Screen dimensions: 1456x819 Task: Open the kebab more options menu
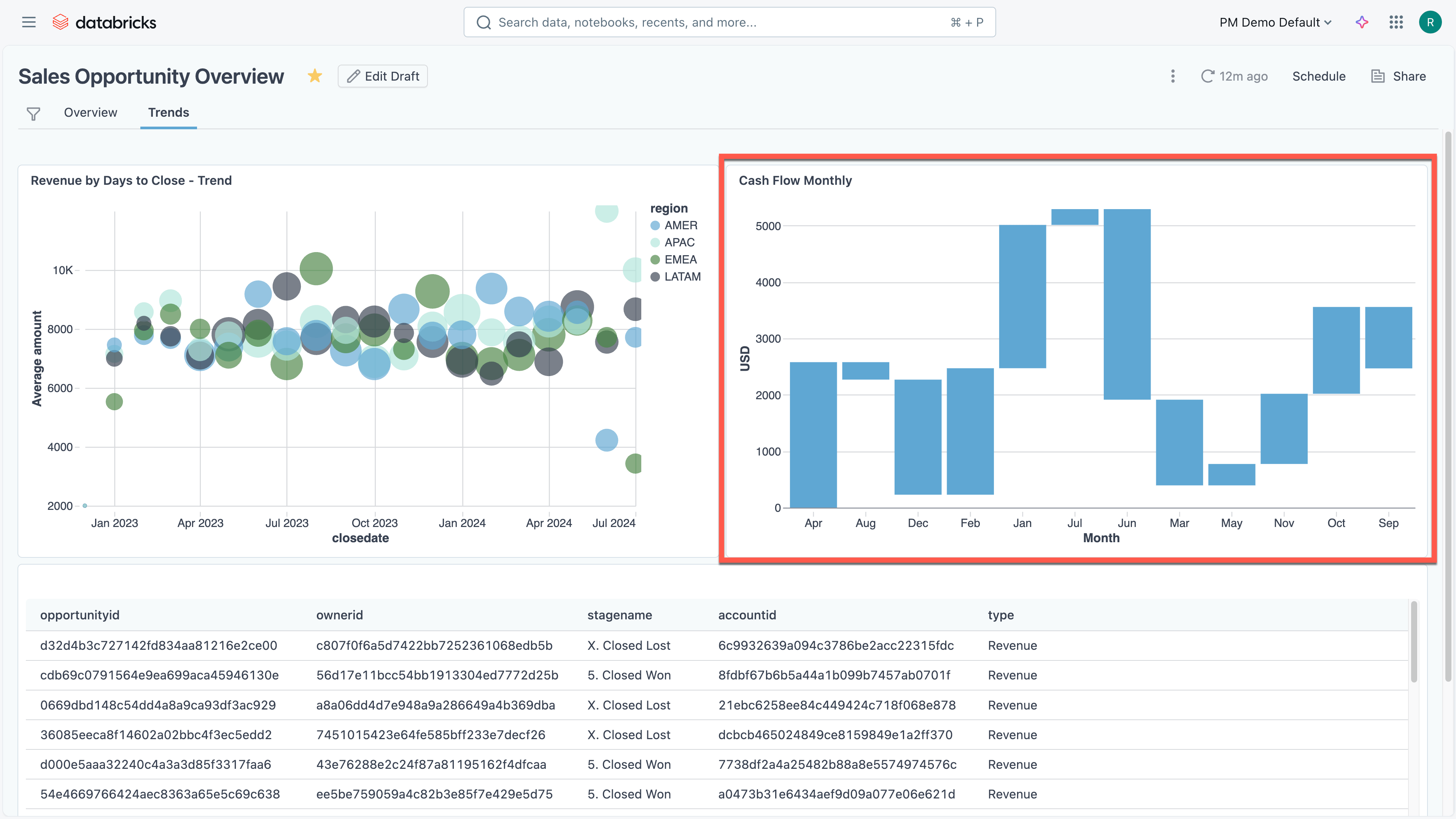coord(1173,76)
